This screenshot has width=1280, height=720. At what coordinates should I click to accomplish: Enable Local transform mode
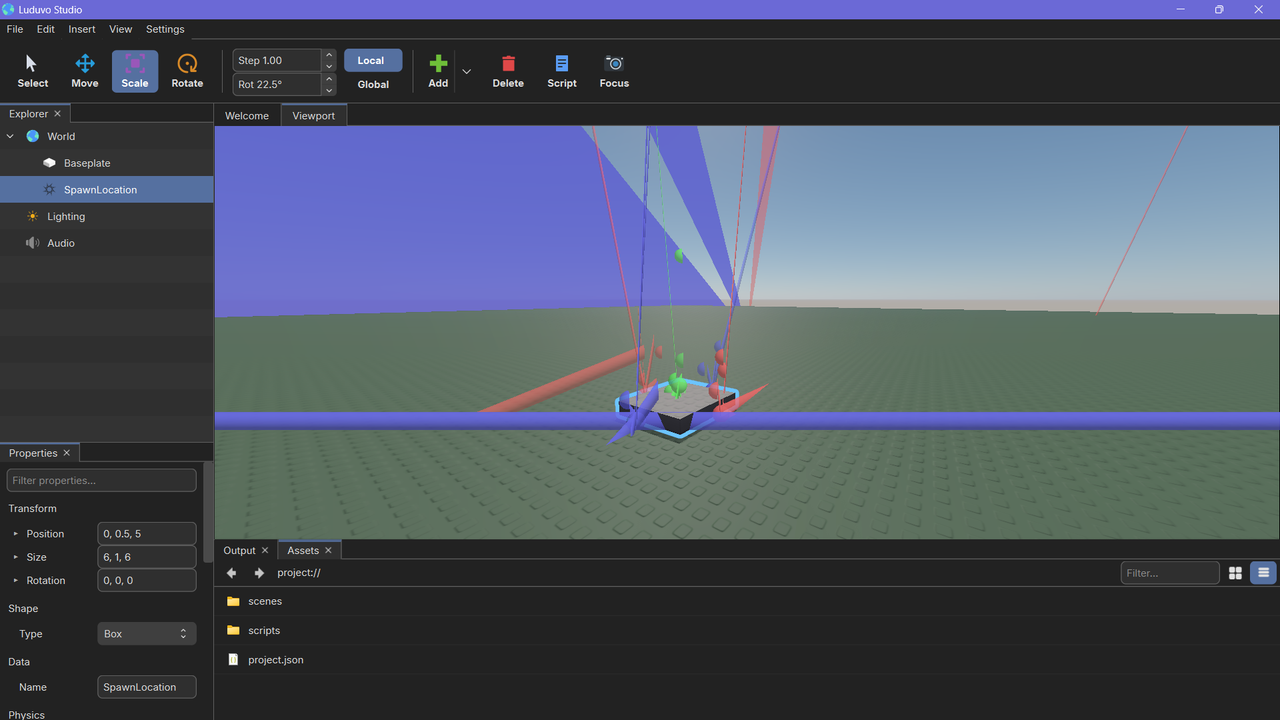(x=373, y=60)
